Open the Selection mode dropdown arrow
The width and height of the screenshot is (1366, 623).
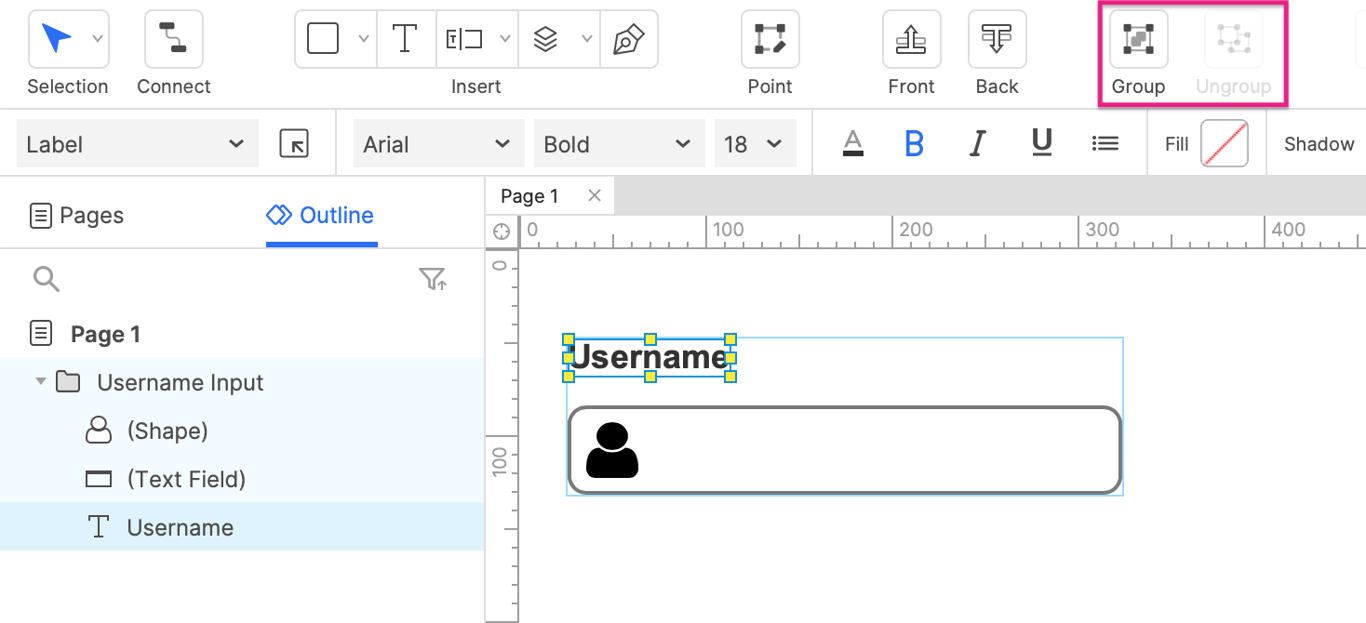pos(97,39)
